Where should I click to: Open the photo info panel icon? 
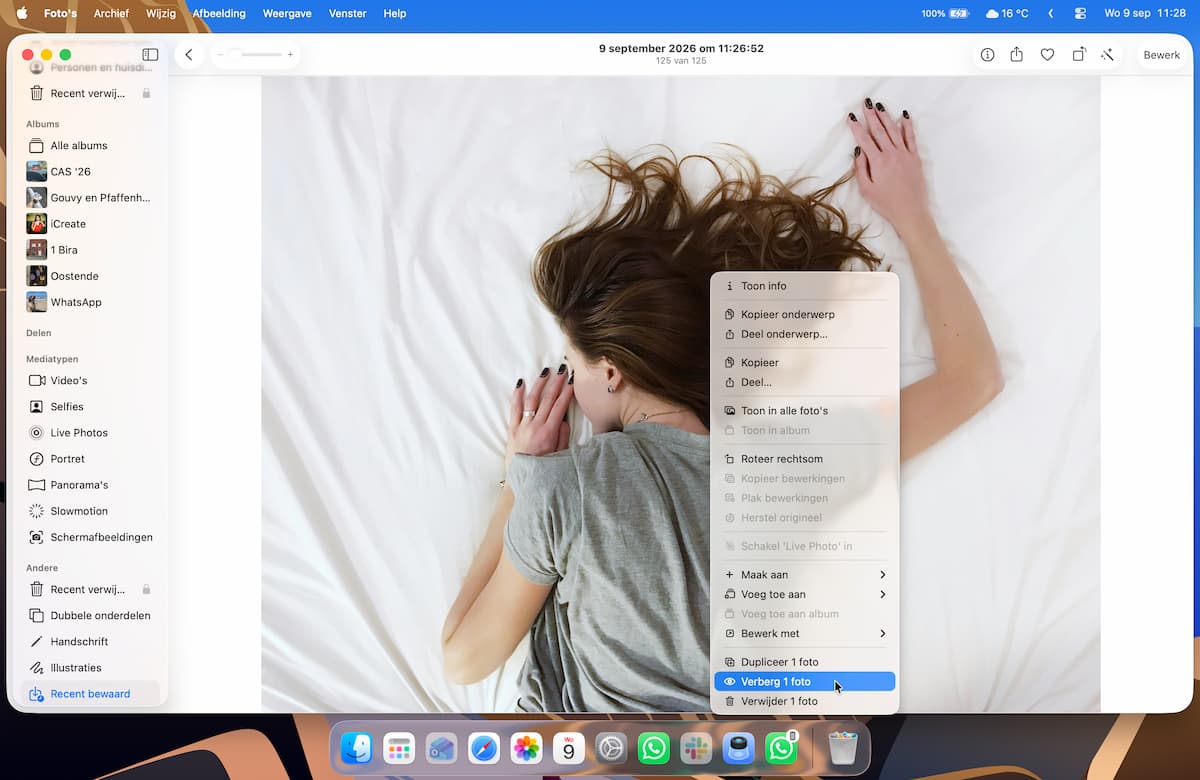click(x=987, y=55)
